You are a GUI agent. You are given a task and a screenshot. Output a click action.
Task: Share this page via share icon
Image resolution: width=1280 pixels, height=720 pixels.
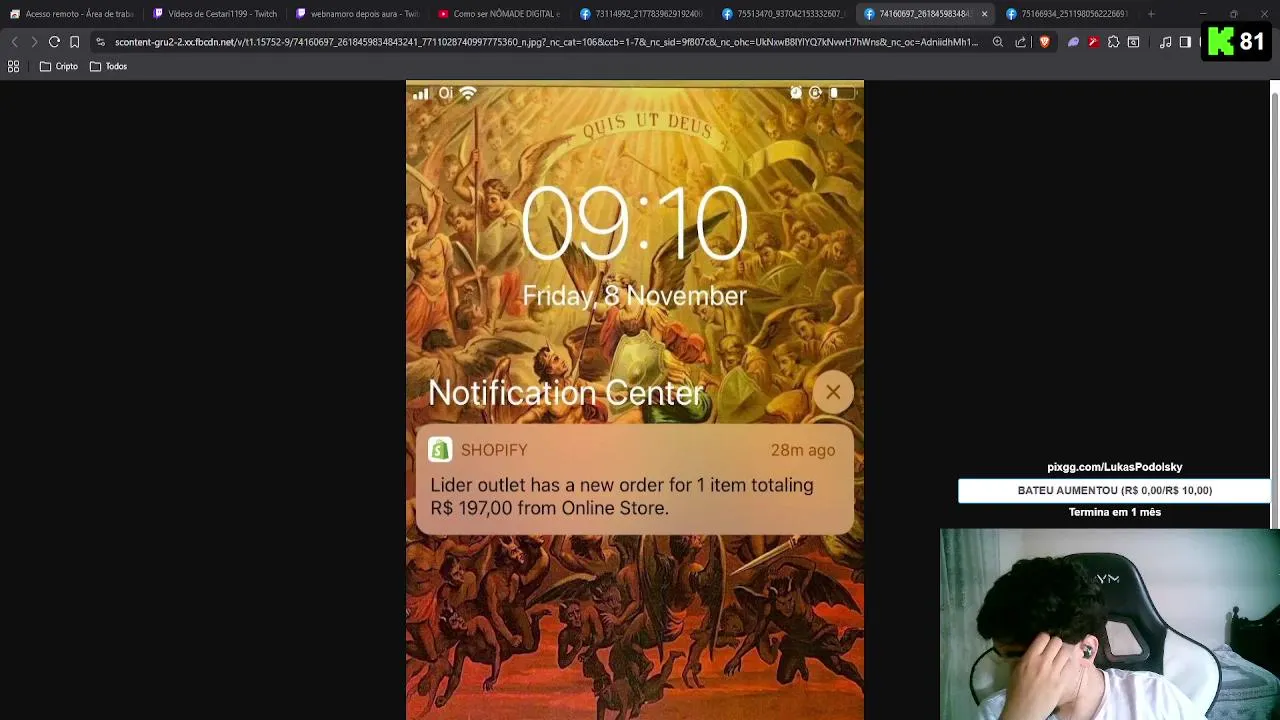point(1020,42)
